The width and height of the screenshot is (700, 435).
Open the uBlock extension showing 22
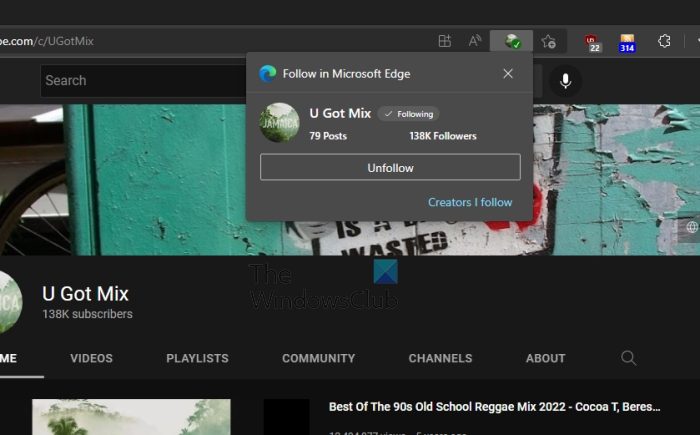coord(592,43)
